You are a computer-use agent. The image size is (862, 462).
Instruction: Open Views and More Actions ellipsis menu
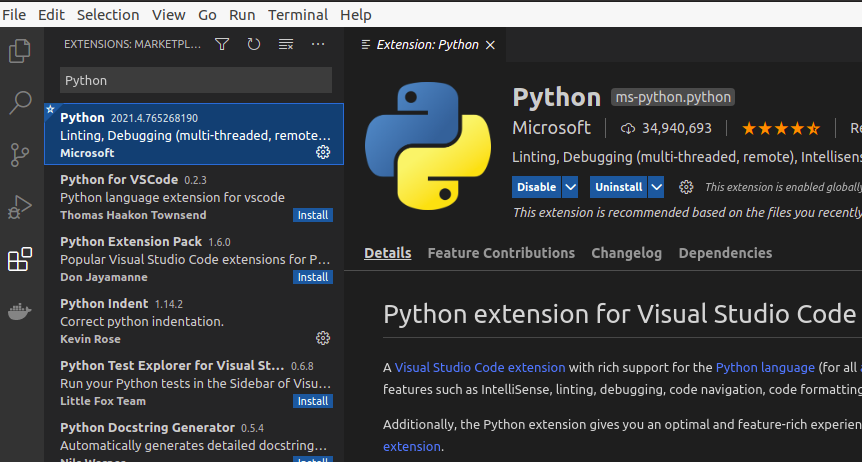point(318,45)
